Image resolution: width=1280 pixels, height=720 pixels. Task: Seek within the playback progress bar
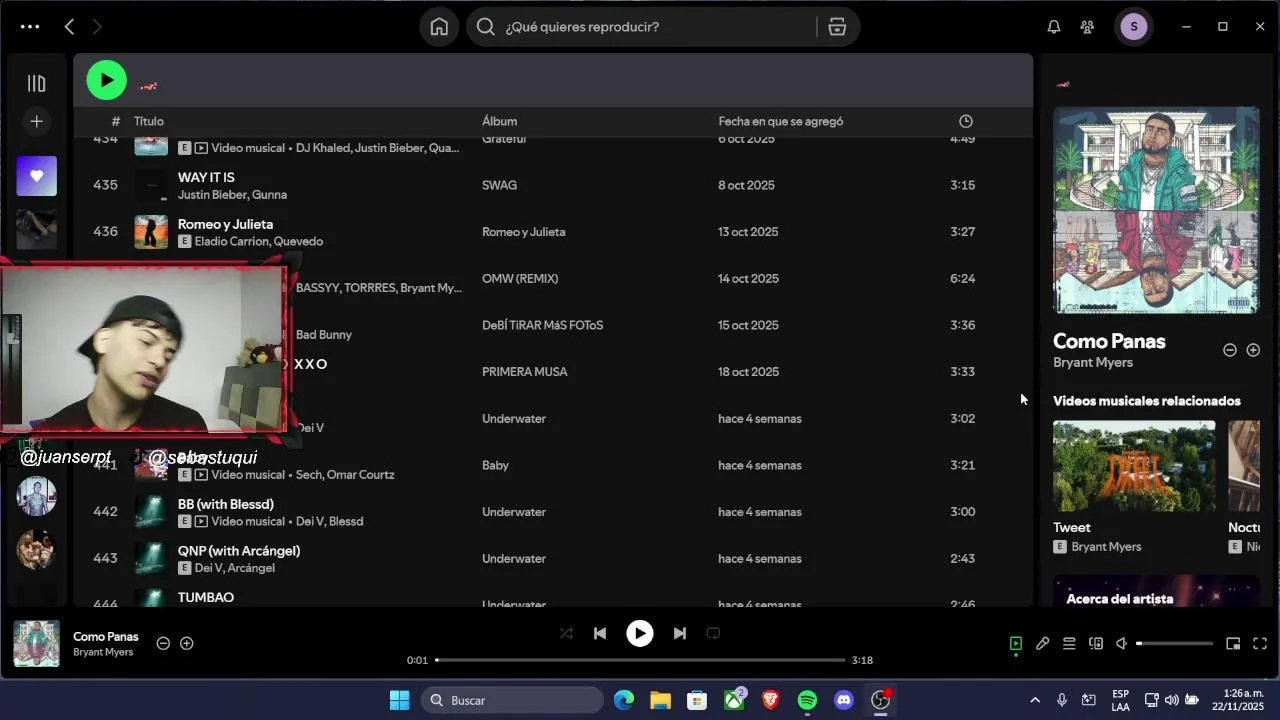click(x=640, y=660)
